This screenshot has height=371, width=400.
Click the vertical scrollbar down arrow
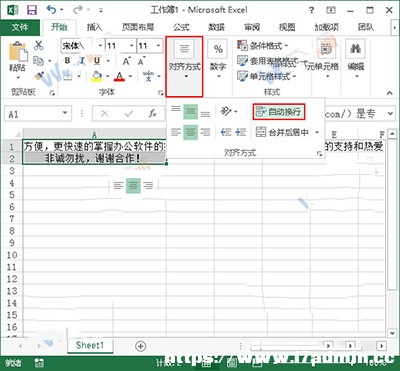(392, 333)
